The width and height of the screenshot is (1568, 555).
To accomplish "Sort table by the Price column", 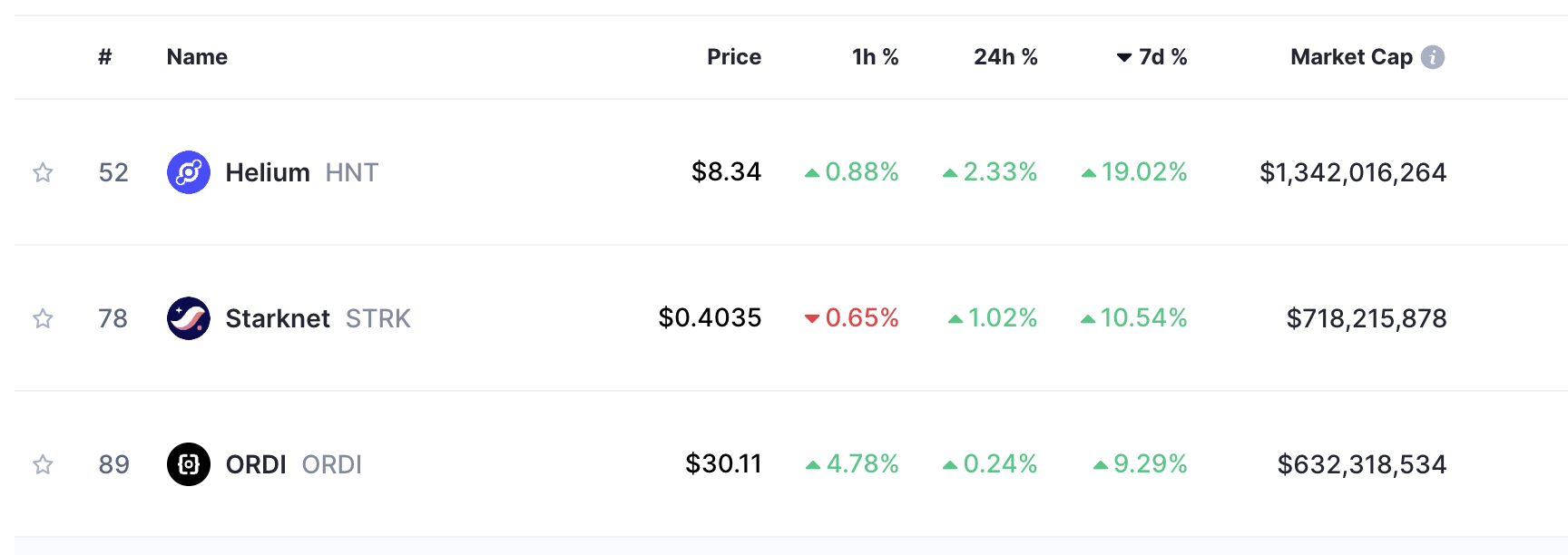I will click(x=734, y=56).
